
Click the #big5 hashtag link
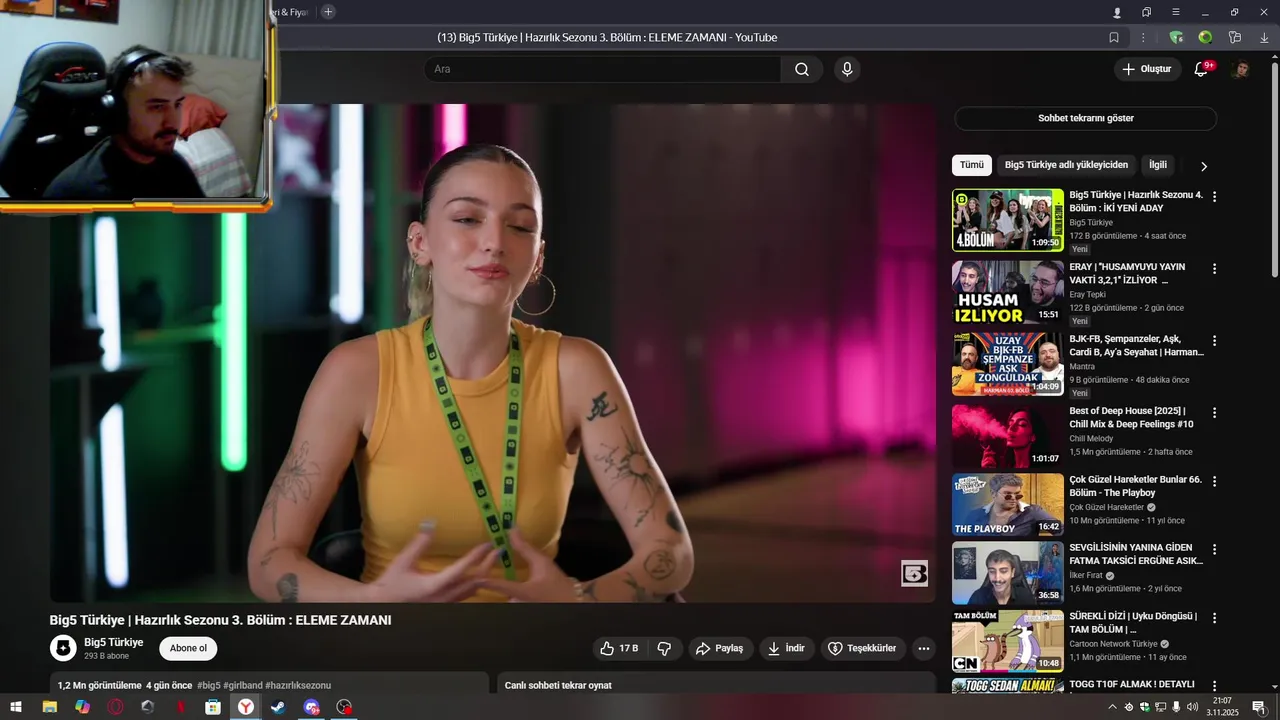click(x=209, y=685)
